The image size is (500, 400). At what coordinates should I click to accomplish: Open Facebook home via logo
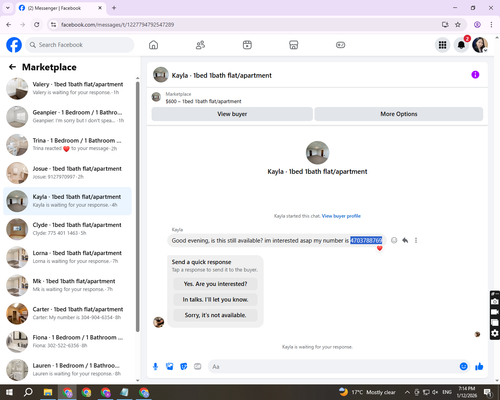[x=14, y=45]
